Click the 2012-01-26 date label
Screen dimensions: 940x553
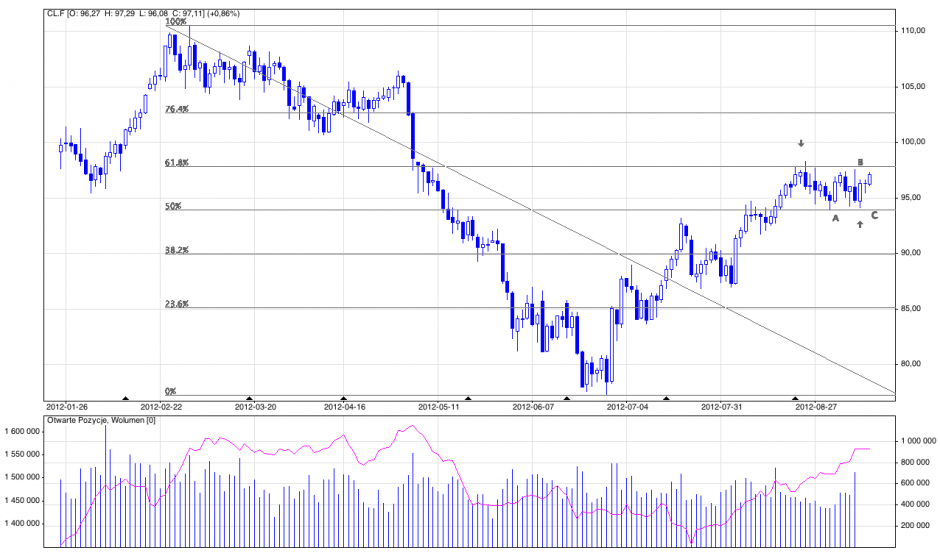[68, 408]
